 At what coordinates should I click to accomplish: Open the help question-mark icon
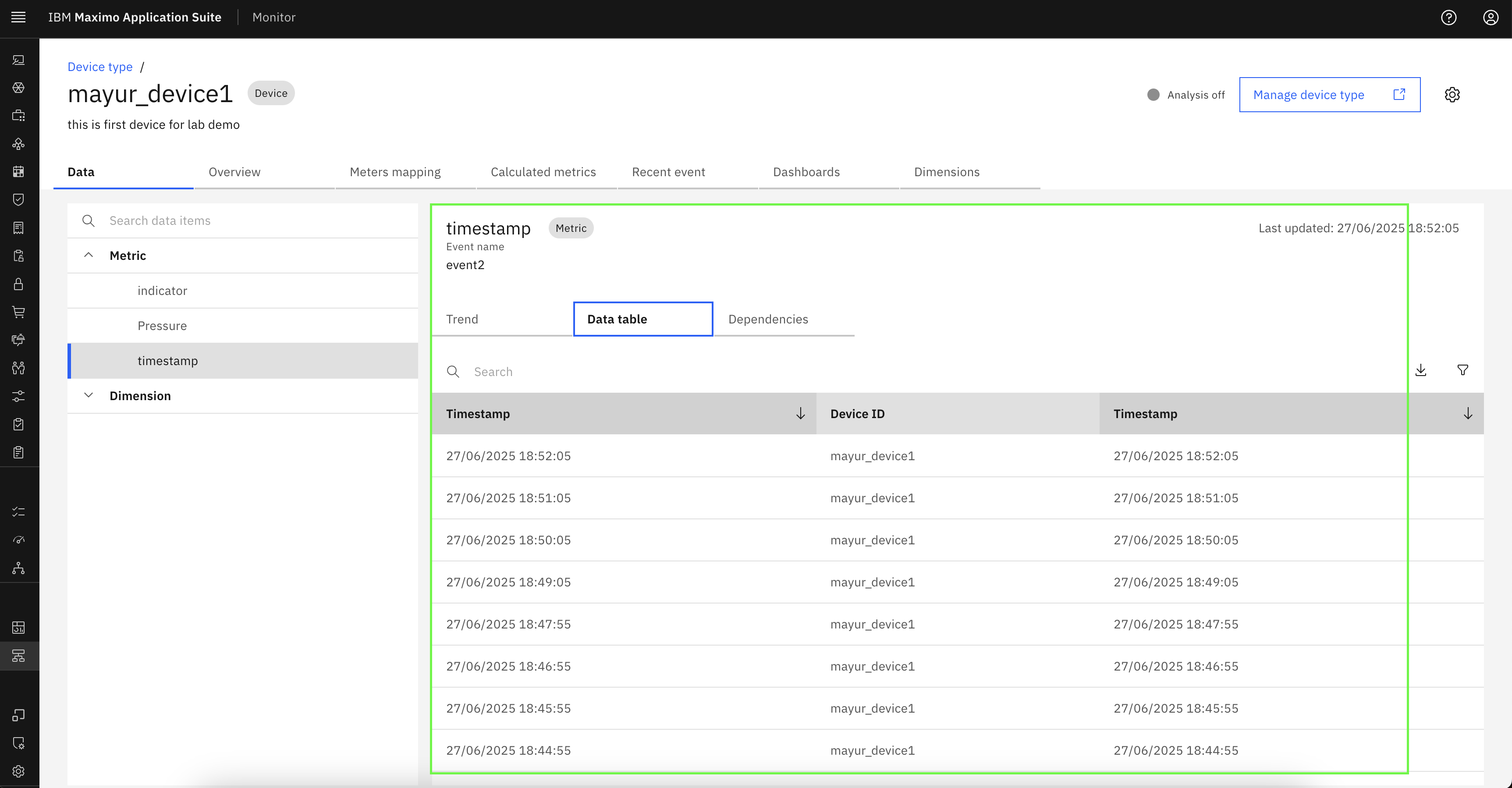point(1448,18)
